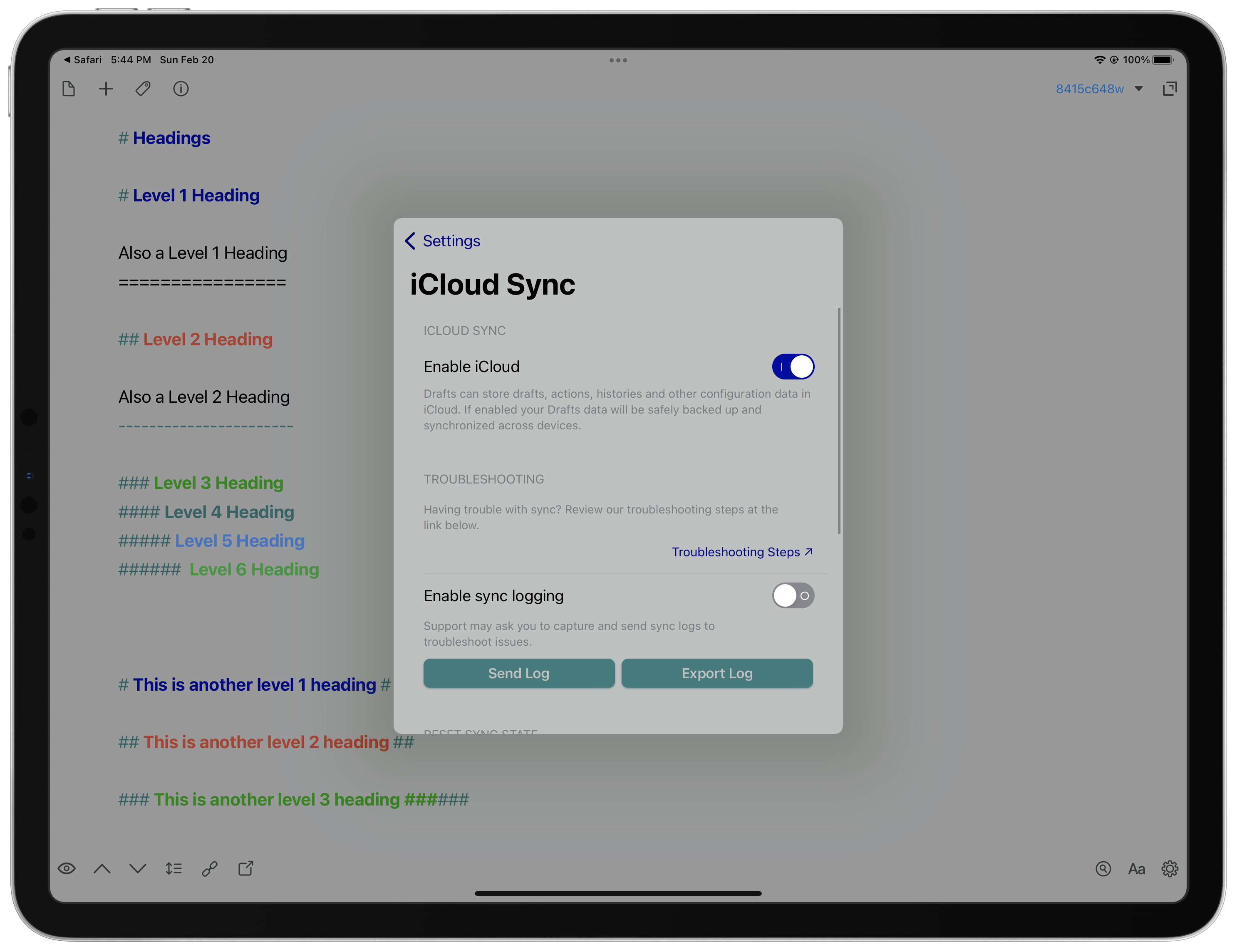Tap the Send Log button

(x=519, y=673)
